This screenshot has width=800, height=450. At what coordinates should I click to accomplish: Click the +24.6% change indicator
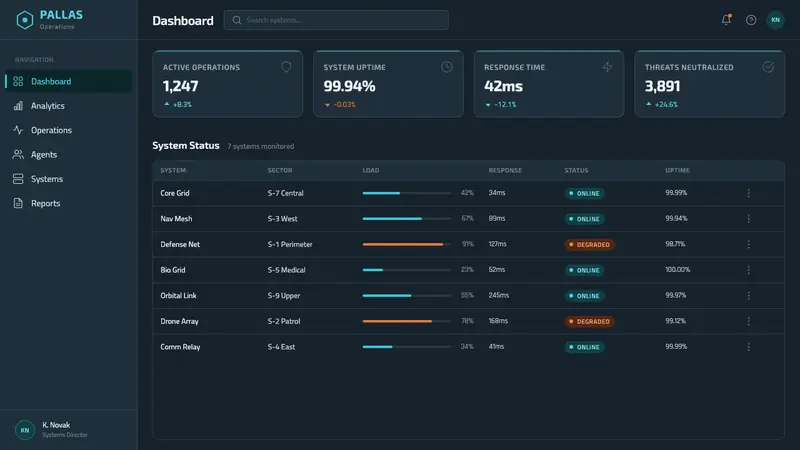(662, 105)
